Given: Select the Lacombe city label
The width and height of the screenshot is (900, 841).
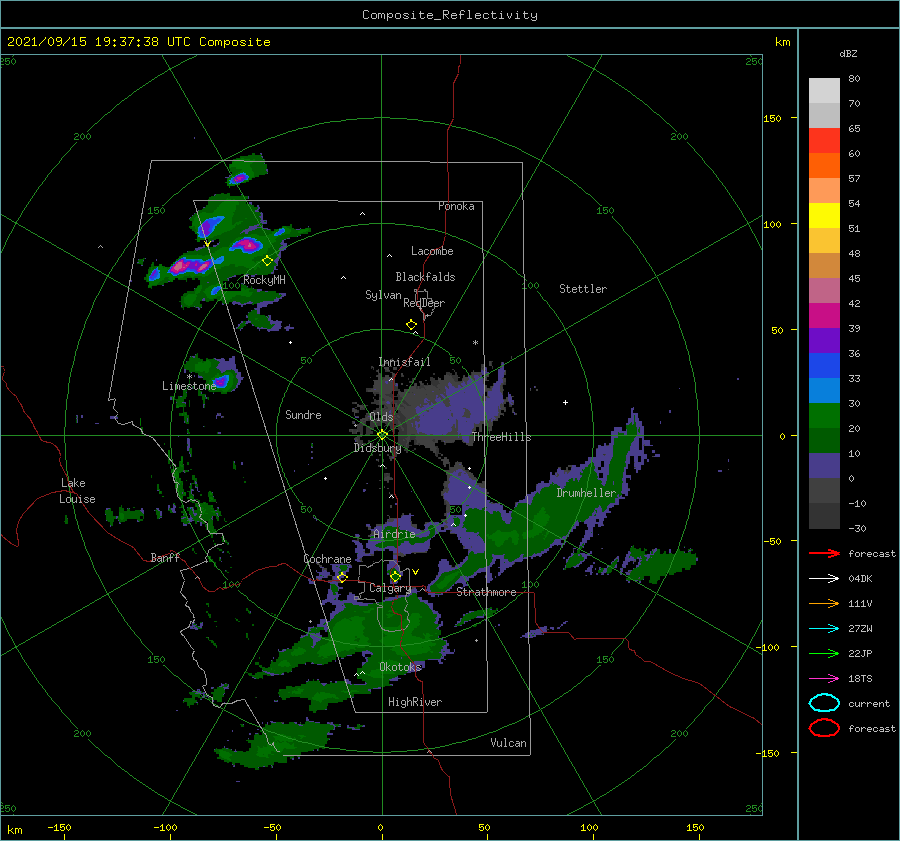Looking at the screenshot, I should (x=432, y=251).
